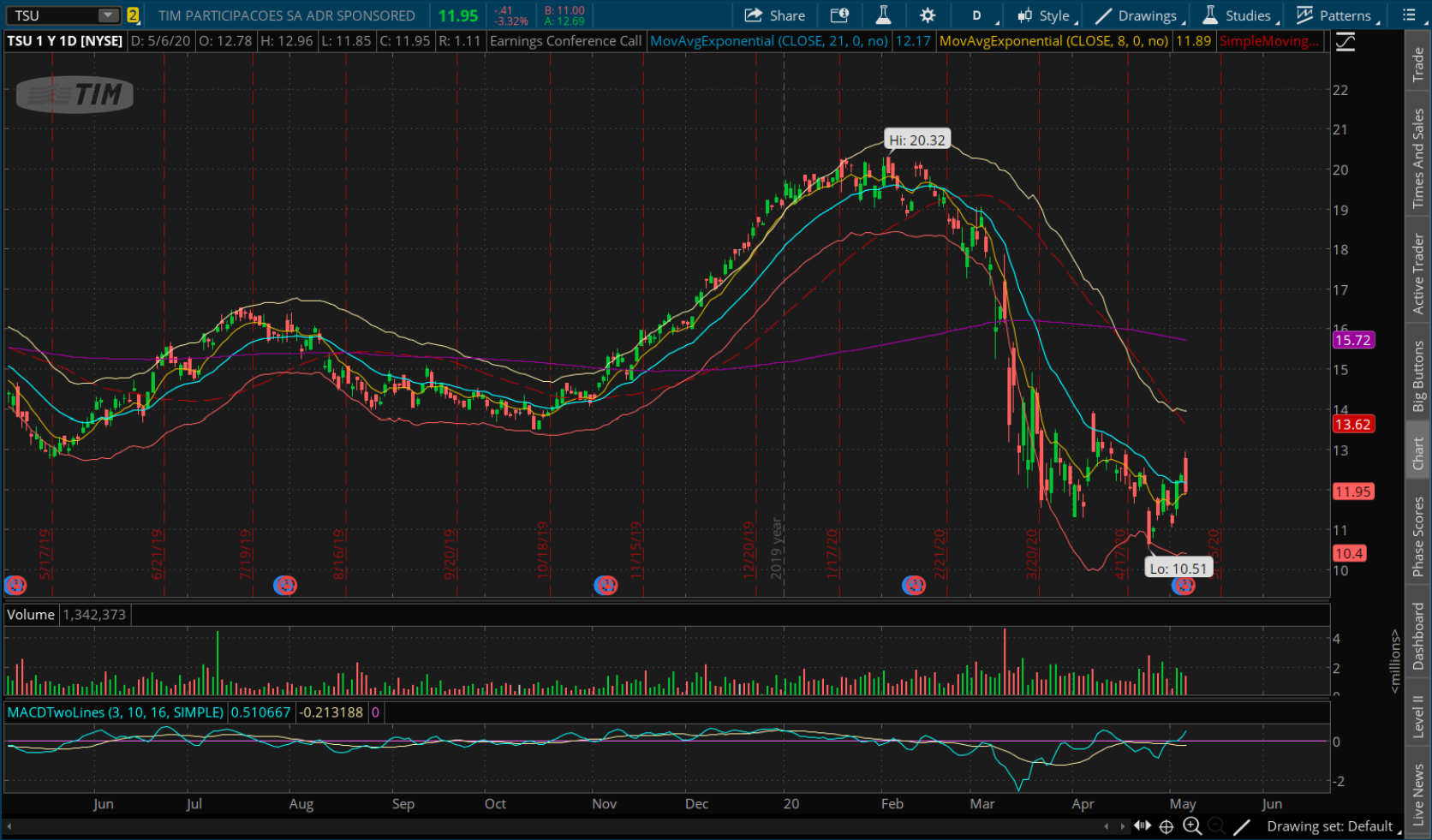Open the chart grid list icon
Image resolution: width=1432 pixels, height=840 pixels.
1409,15
